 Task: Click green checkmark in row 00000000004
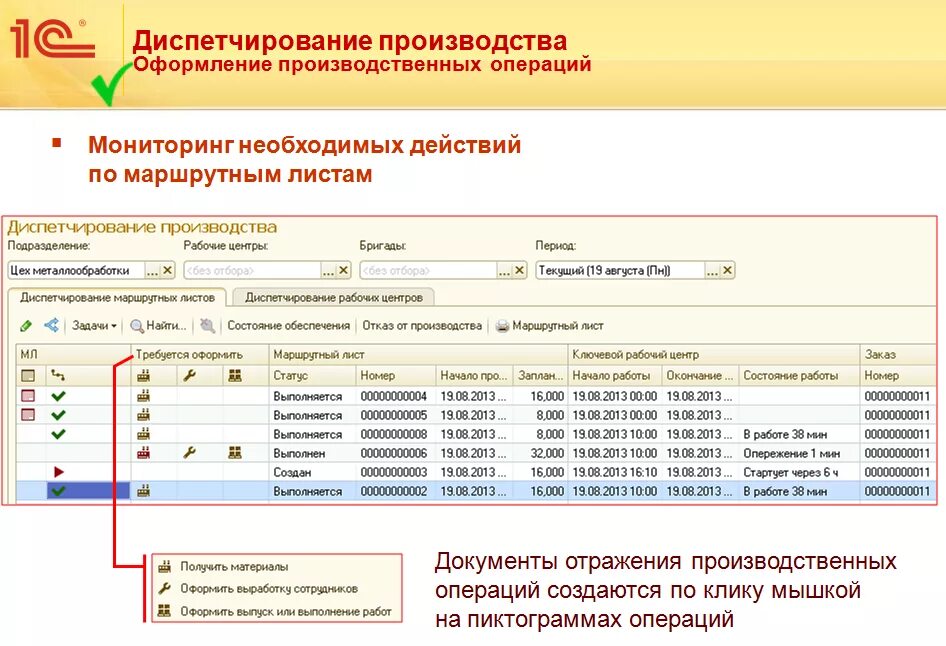click(x=58, y=396)
